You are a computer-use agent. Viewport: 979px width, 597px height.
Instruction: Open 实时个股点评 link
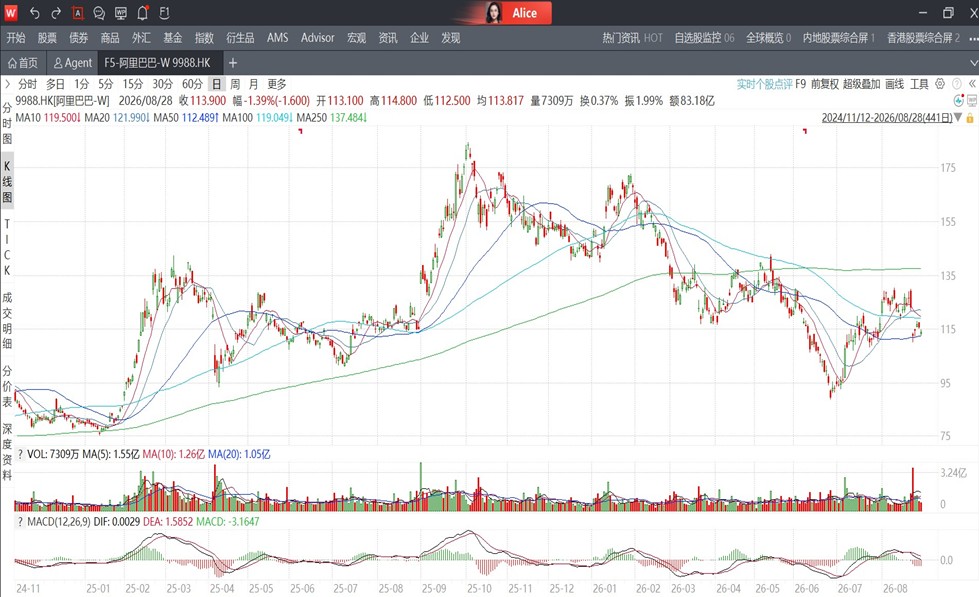coord(764,84)
